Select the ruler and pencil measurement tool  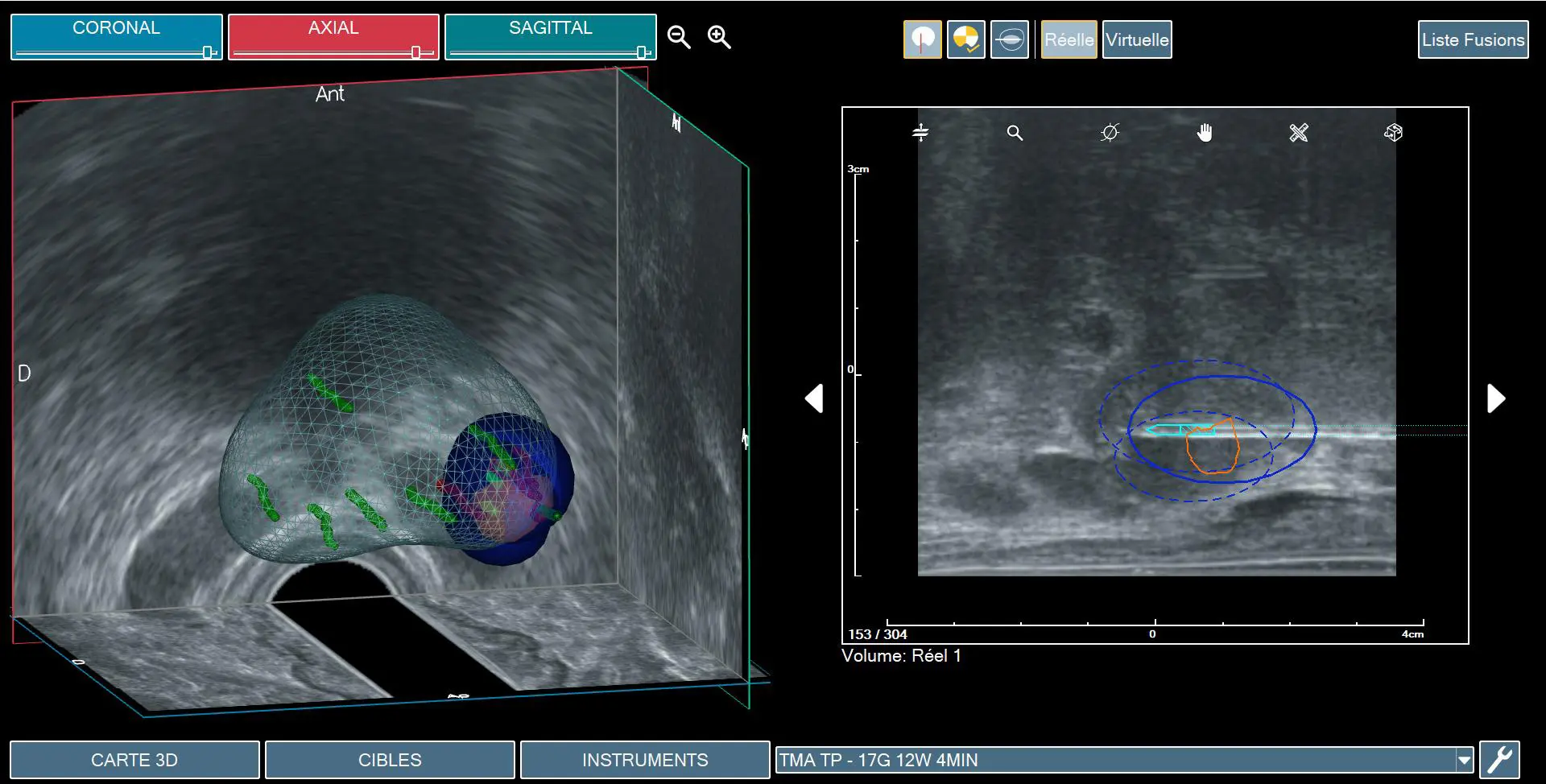click(1299, 133)
